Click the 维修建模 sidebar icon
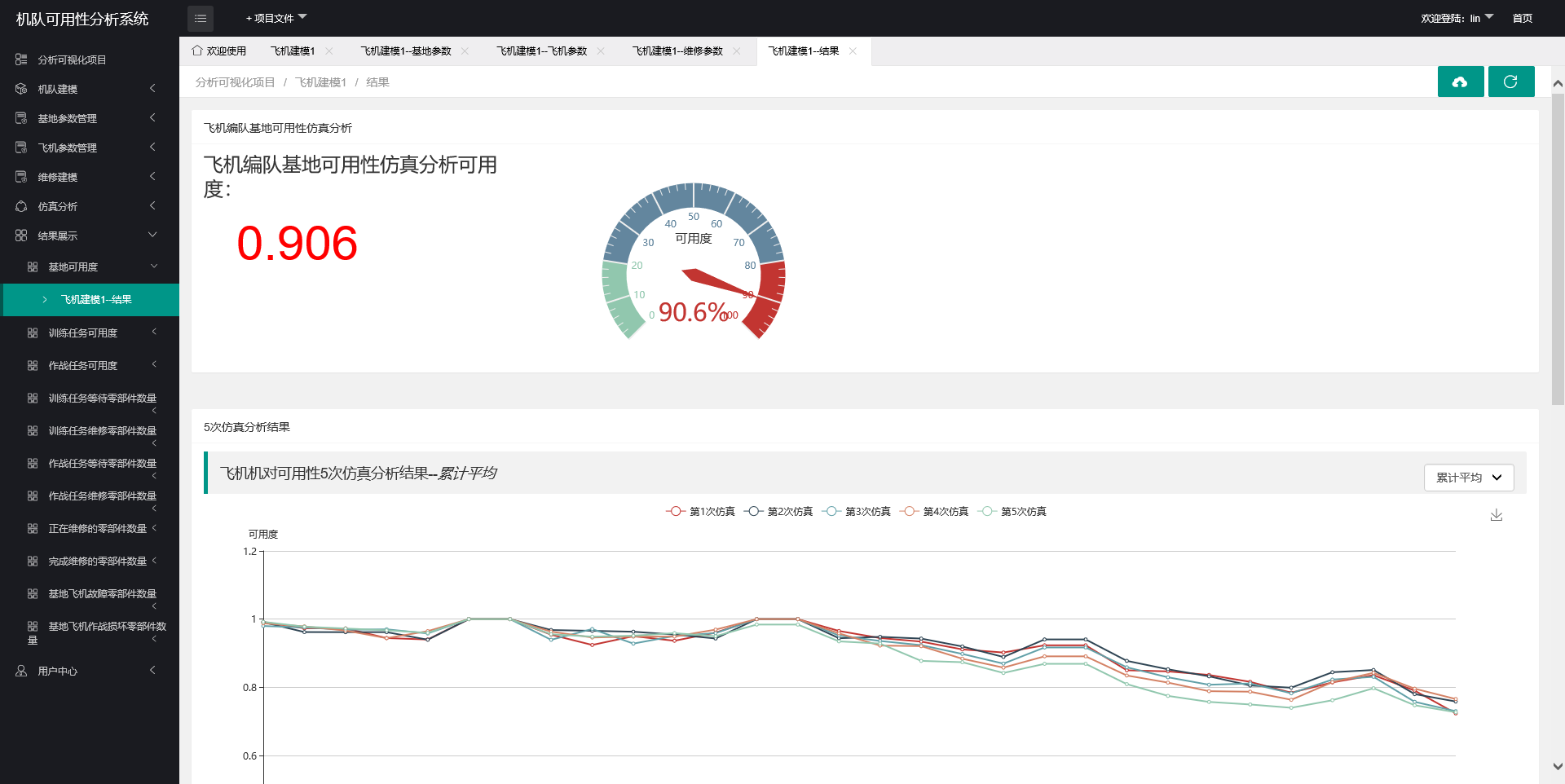The height and width of the screenshot is (784, 1565). [x=21, y=177]
